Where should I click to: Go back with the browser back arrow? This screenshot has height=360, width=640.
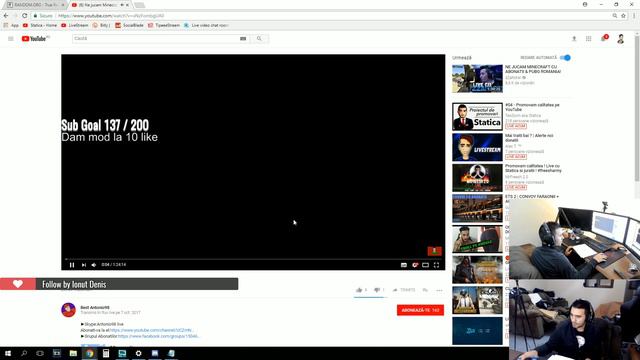pos(6,16)
